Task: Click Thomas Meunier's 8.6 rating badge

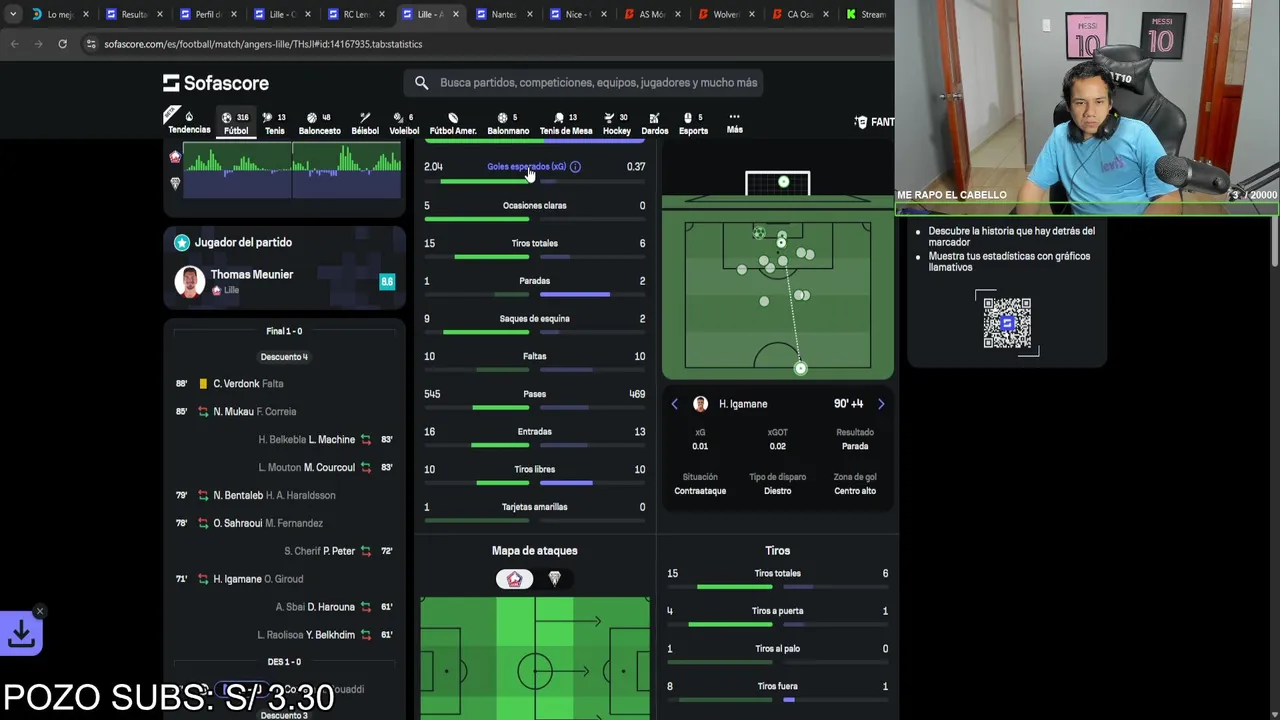Action: tap(387, 282)
